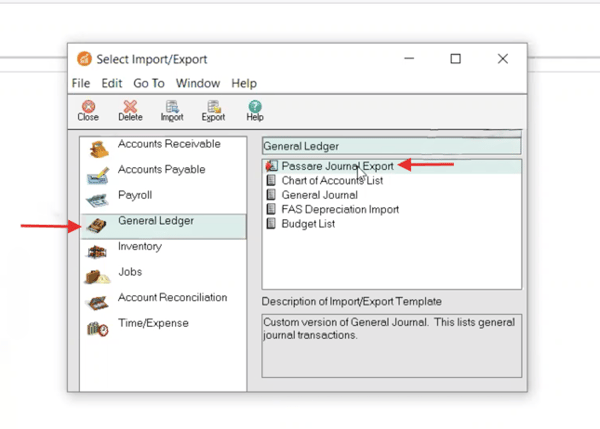Screen dimensions: 600x429
Task: Click the Close toolbar icon
Action: point(88,107)
